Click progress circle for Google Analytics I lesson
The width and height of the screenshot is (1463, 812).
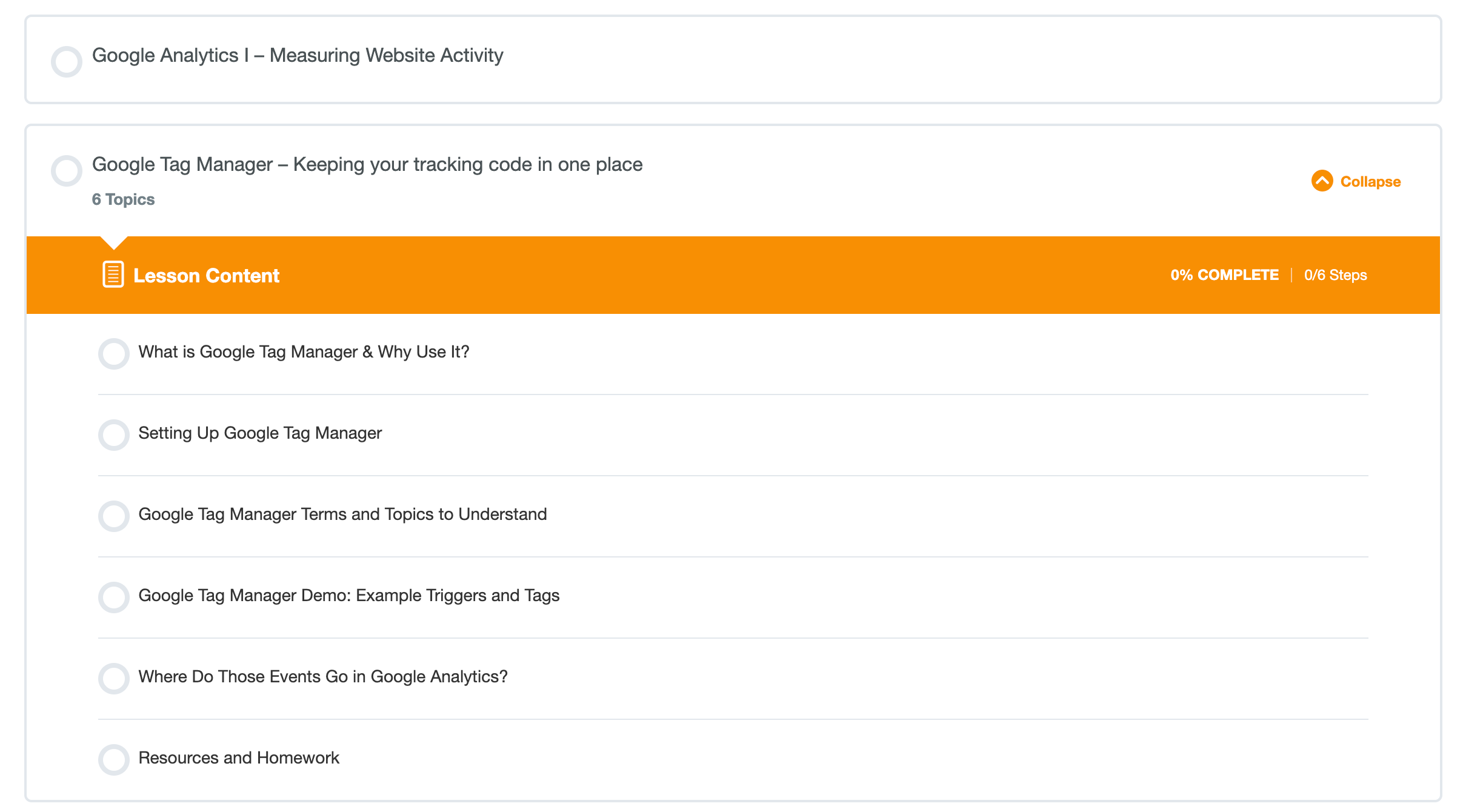(x=67, y=61)
